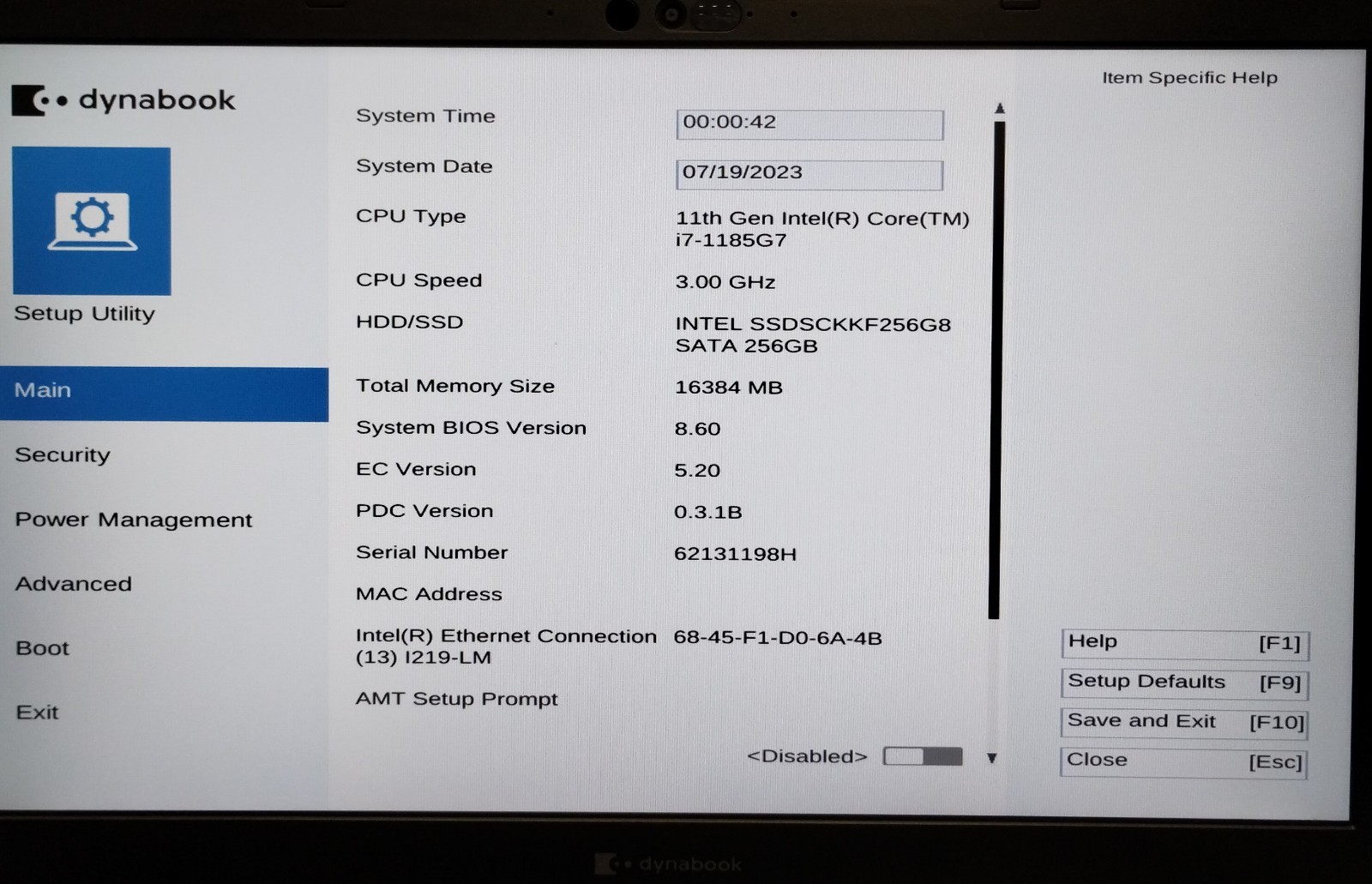The image size is (1372, 884).
Task: Click the <Disabled> status text
Action: (x=807, y=756)
